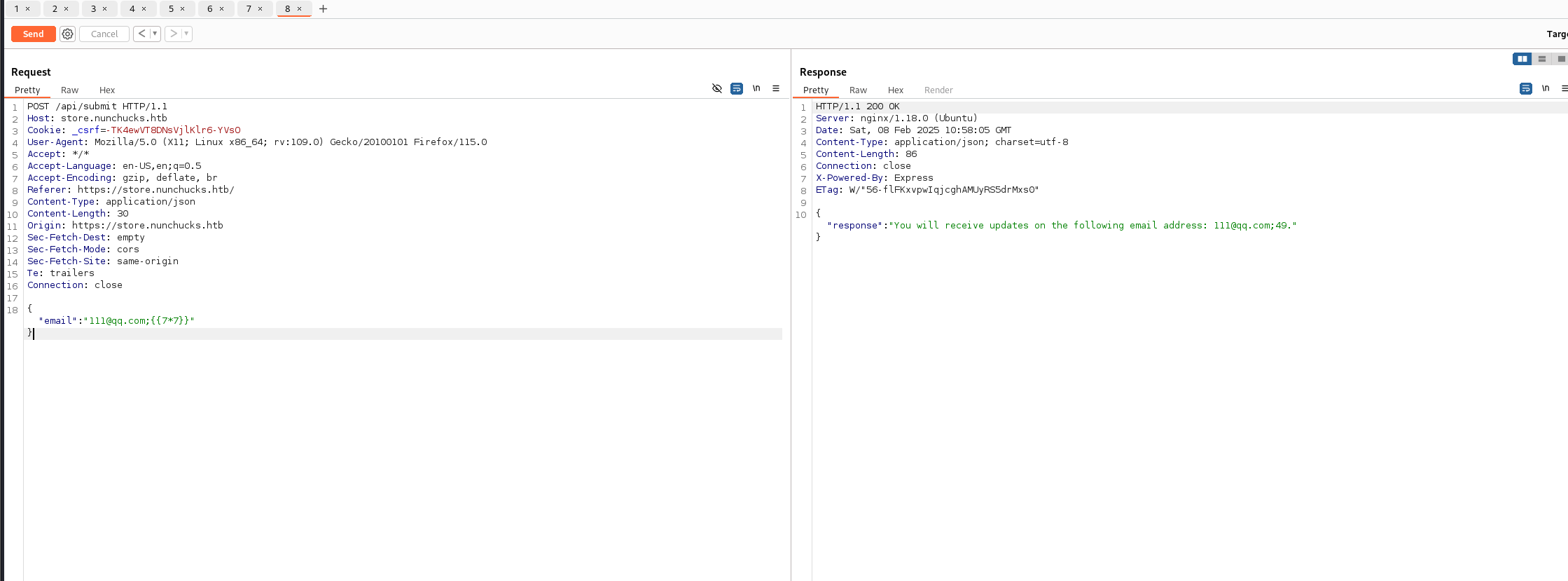Switch to Repeater tab 2
Screen dimensions: 1568x581
tap(55, 8)
